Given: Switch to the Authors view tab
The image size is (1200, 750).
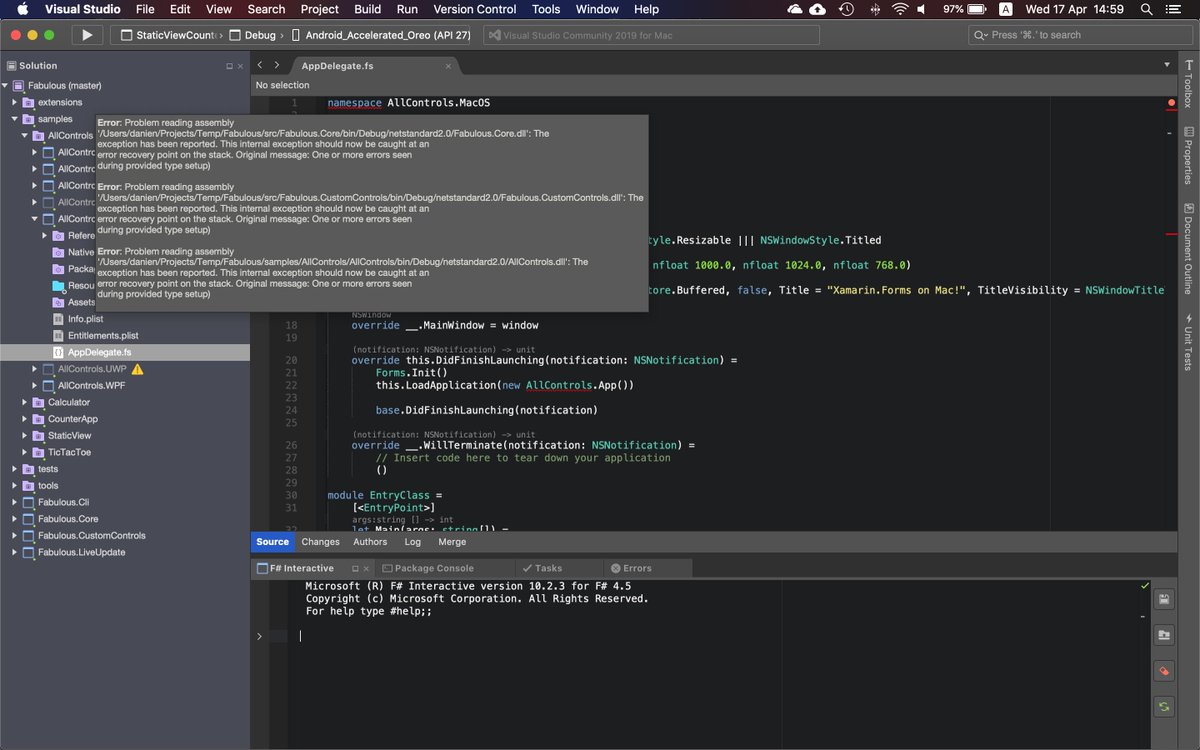Looking at the screenshot, I should tap(370, 542).
